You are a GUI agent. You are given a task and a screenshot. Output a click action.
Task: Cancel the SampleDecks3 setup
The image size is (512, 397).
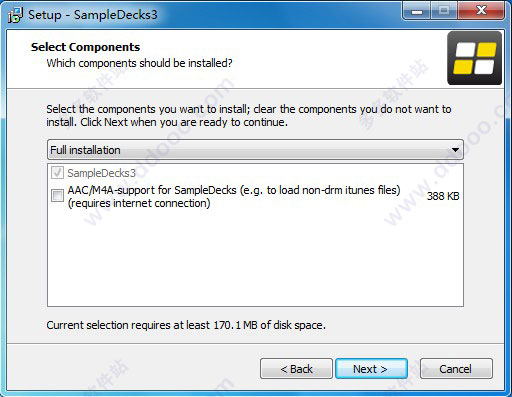pyautogui.click(x=456, y=369)
